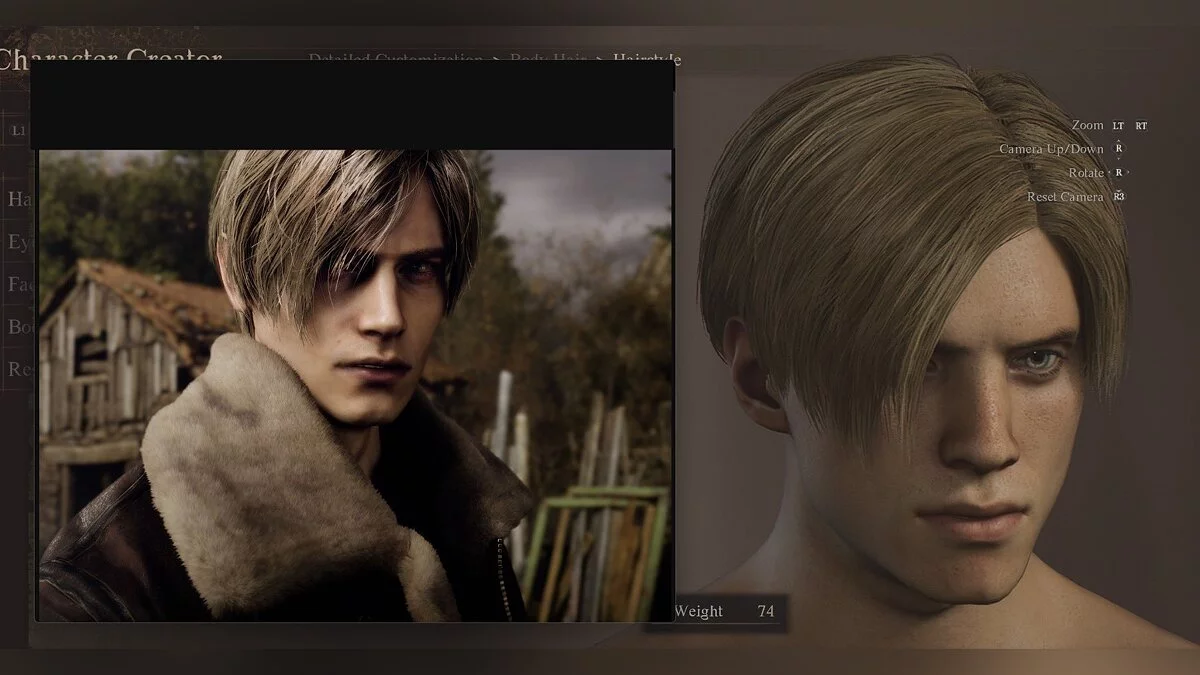1200x675 pixels.
Task: Click the Rotate label
Action: 1085,173
